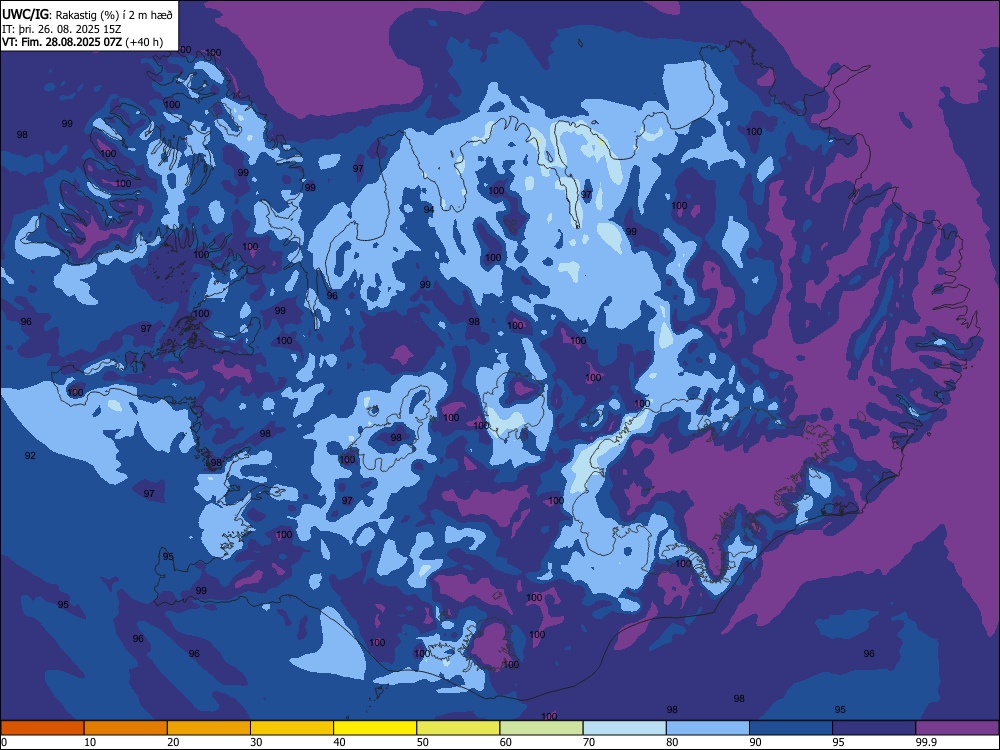Click the legend scale label '10'

pos(90,742)
